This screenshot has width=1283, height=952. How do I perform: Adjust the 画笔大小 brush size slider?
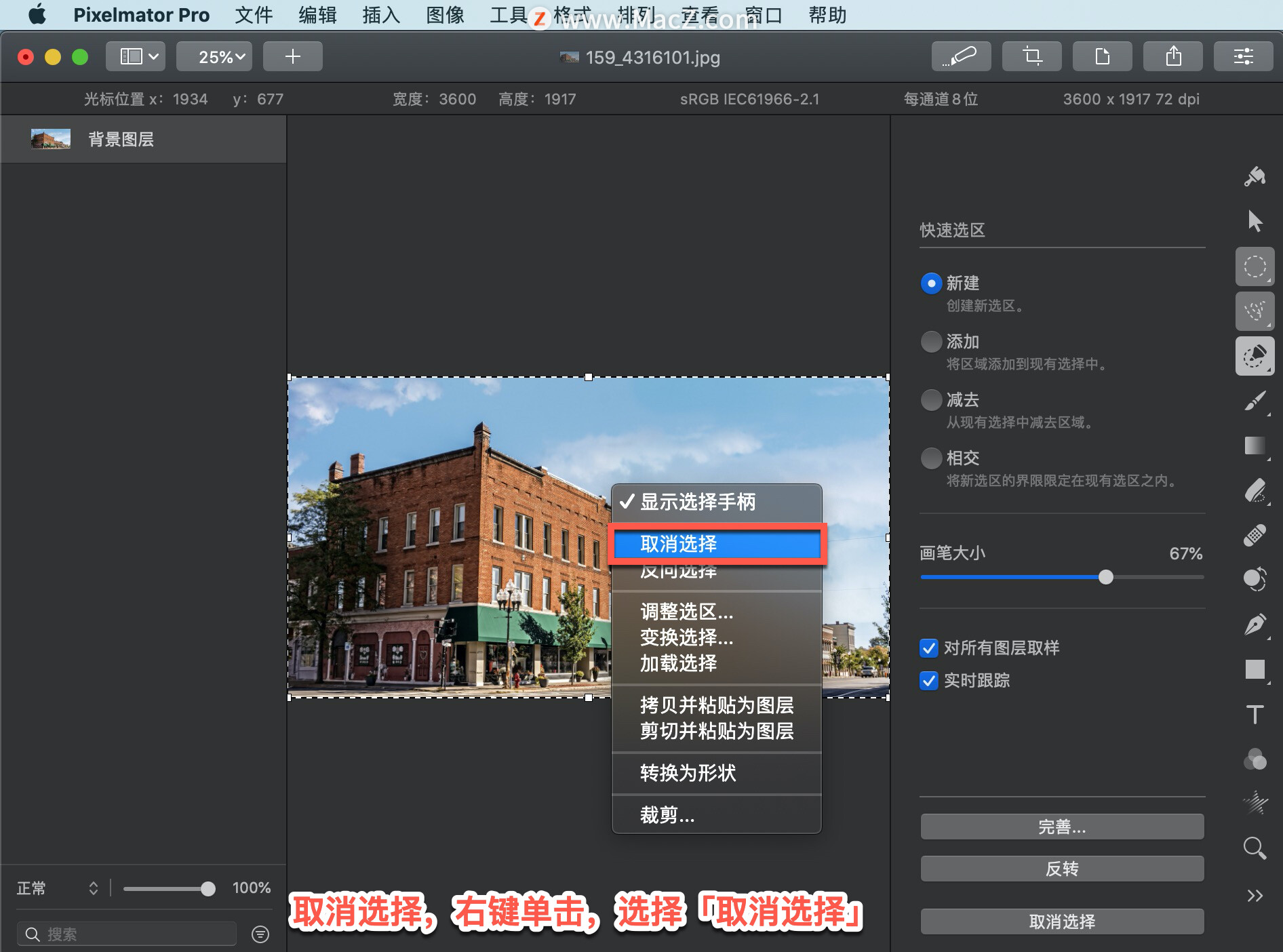point(1105,577)
